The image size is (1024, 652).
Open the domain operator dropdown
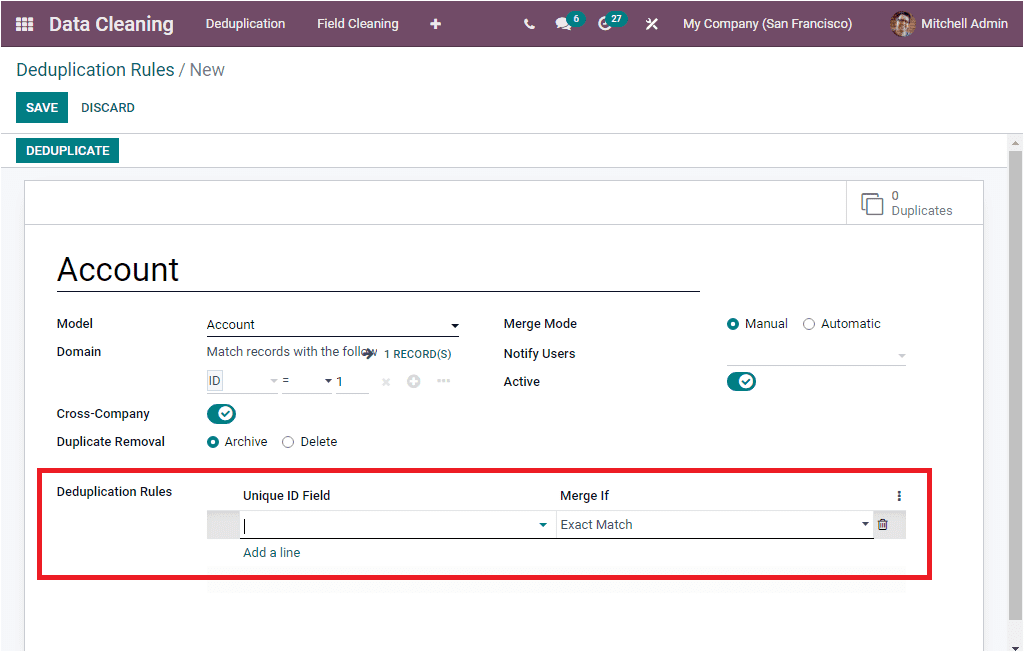coord(307,381)
